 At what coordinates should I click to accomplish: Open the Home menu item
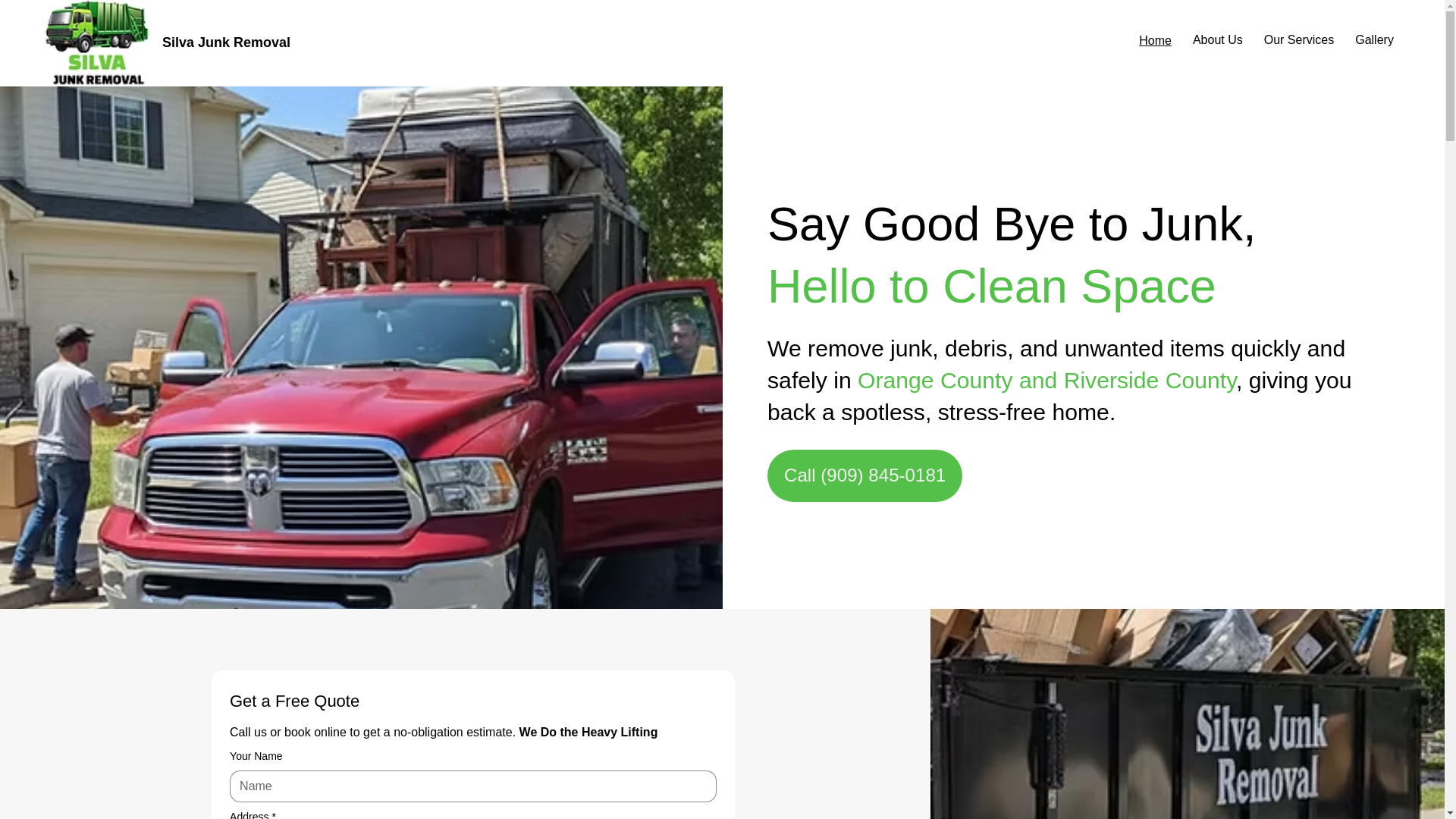[1155, 40]
